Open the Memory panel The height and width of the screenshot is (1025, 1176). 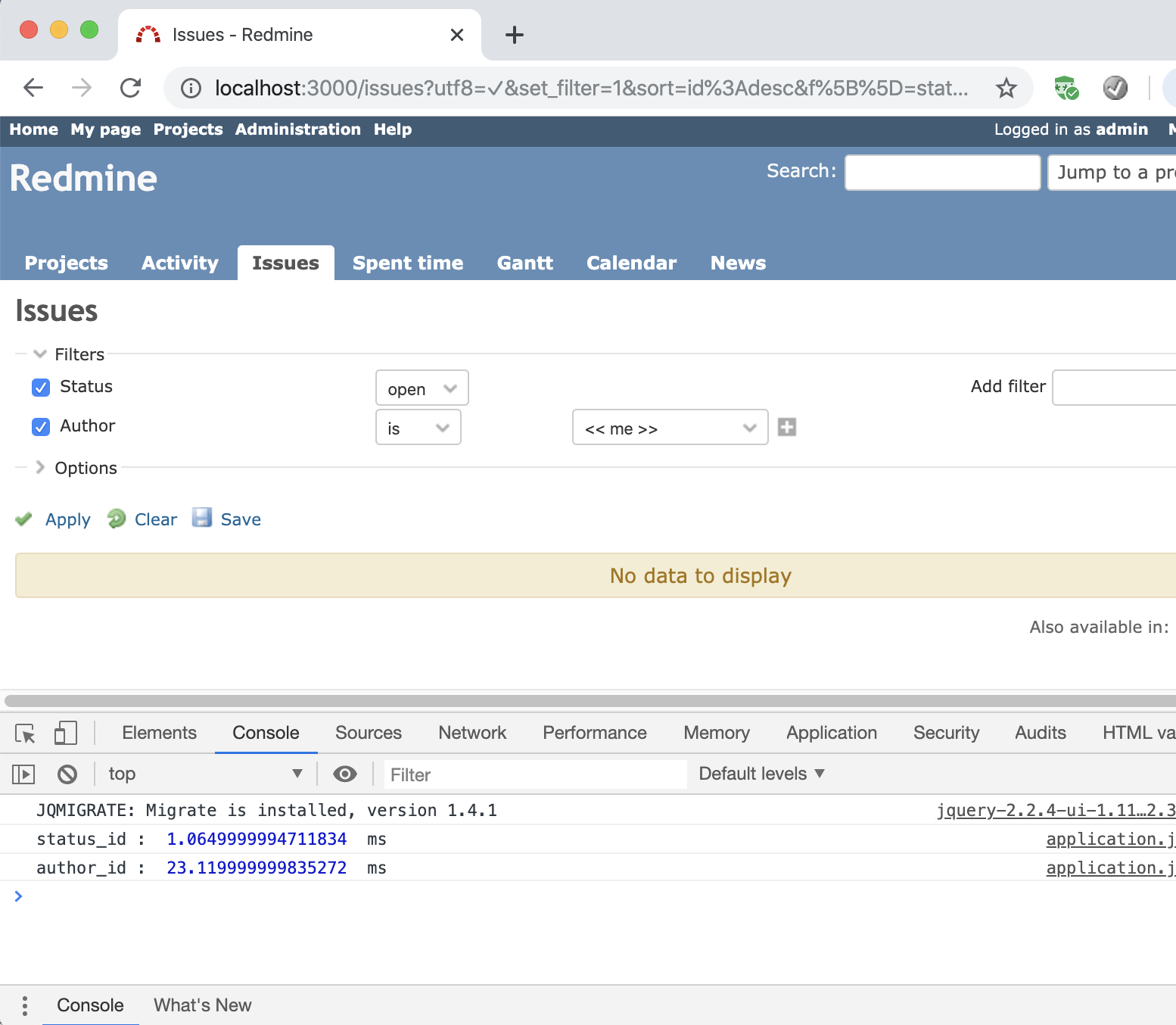(717, 733)
